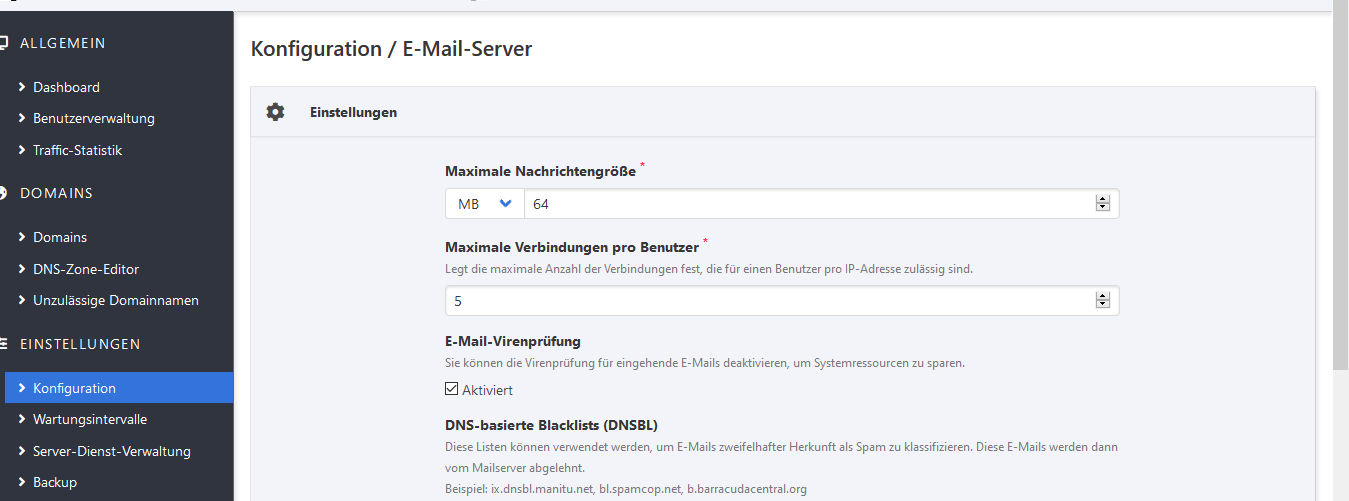Click the arrow icon before DNS-Zone-Editor
This screenshot has width=1349, height=501.
click(22, 269)
